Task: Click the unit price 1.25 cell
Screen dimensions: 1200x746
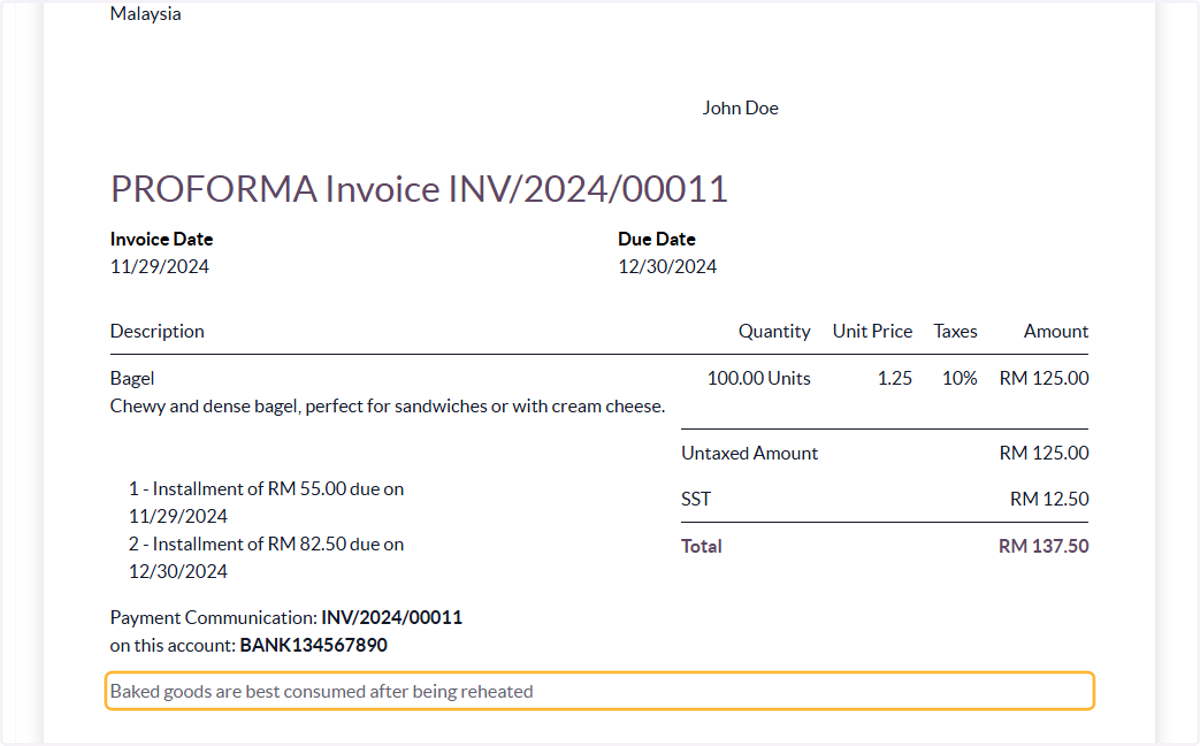Action: pos(895,379)
